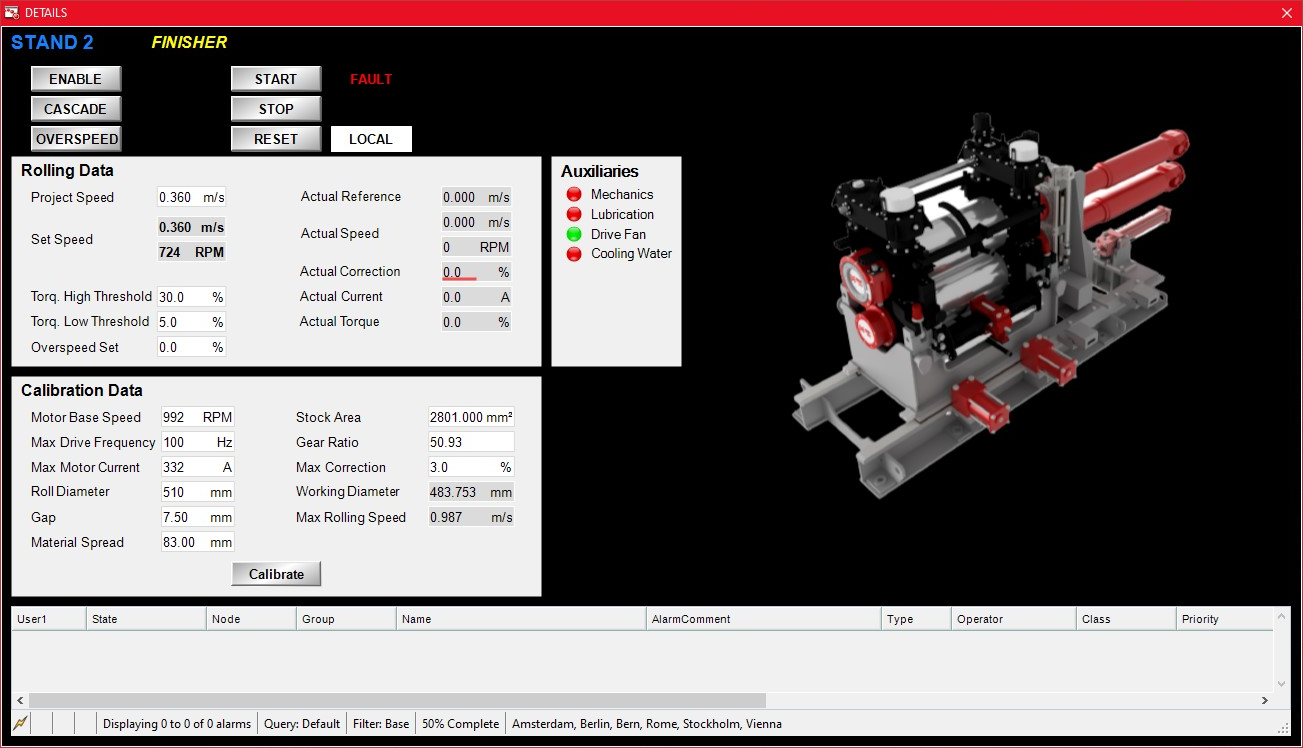Click the Actual Speed 0 RPM value
1303x748 pixels.
point(477,247)
